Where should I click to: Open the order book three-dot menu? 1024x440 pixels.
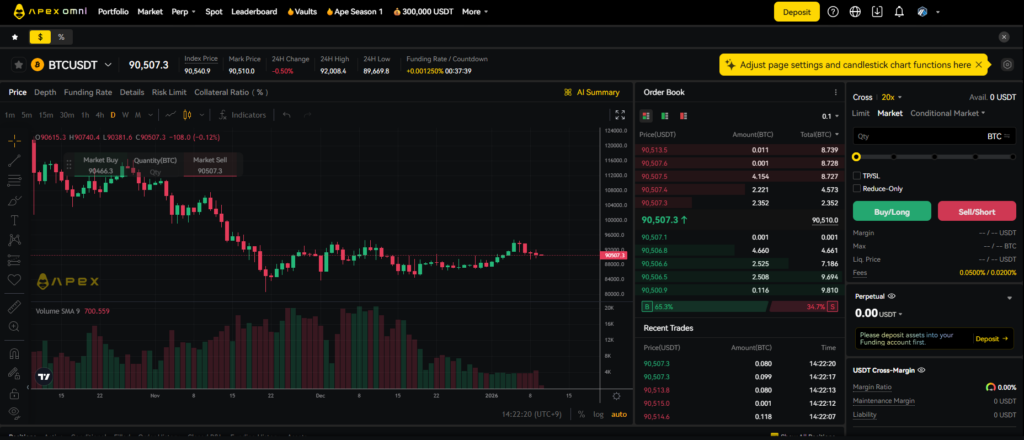(835, 93)
